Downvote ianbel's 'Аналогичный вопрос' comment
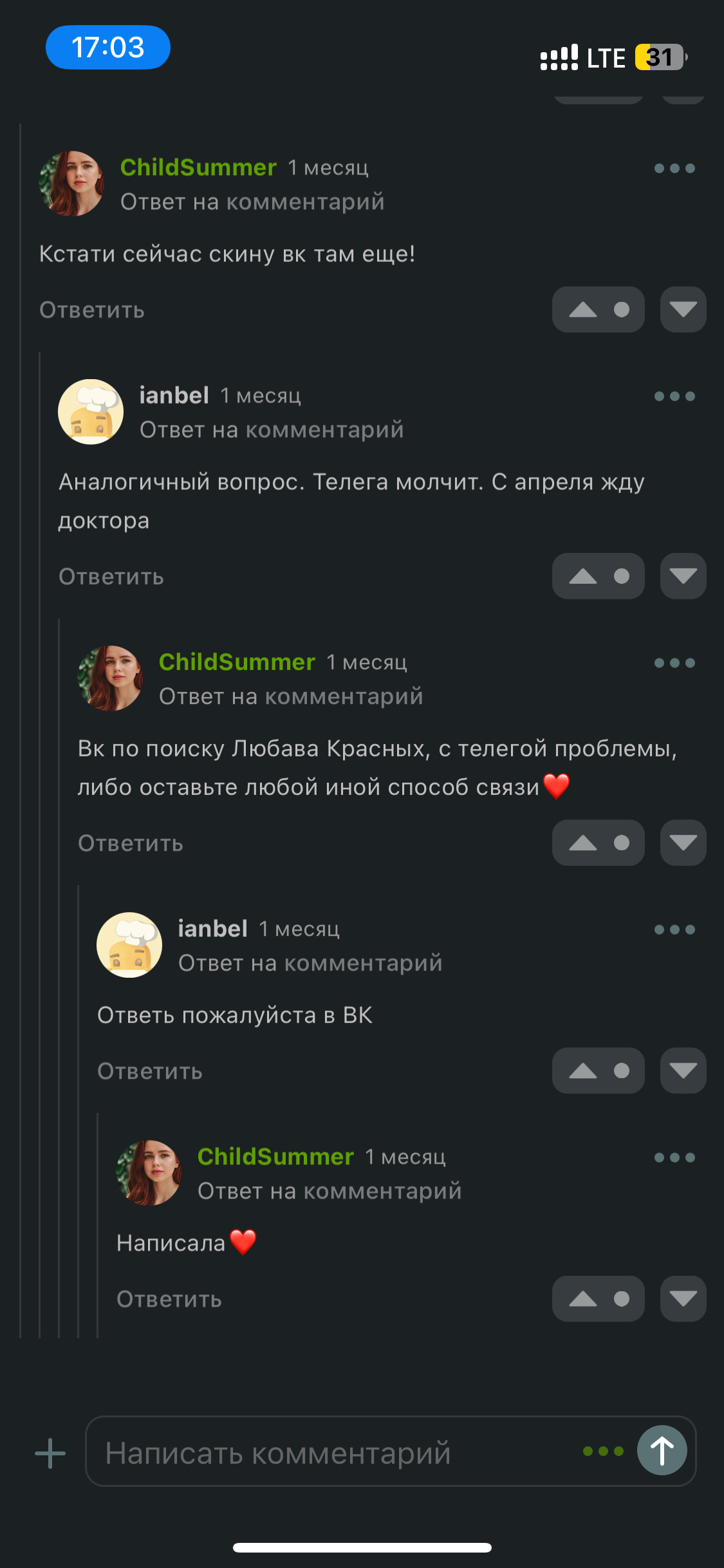Screen dimensions: 724x1568 click(683, 576)
